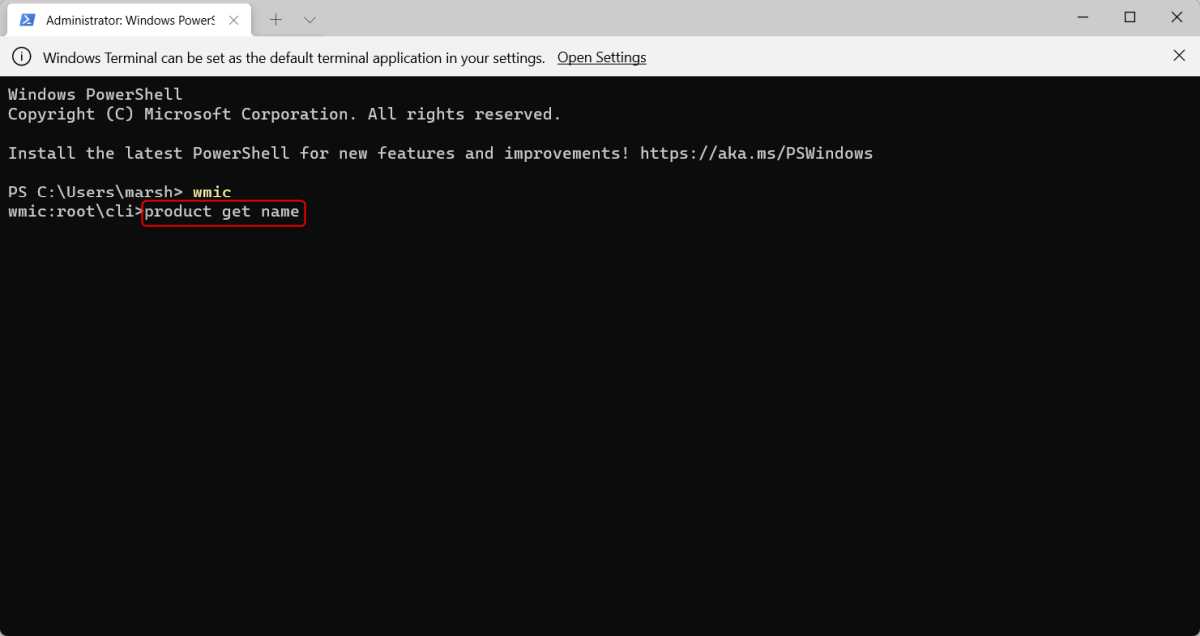Select the Administrator: Windows PowerShell tab
1200x636 pixels.
click(x=130, y=18)
